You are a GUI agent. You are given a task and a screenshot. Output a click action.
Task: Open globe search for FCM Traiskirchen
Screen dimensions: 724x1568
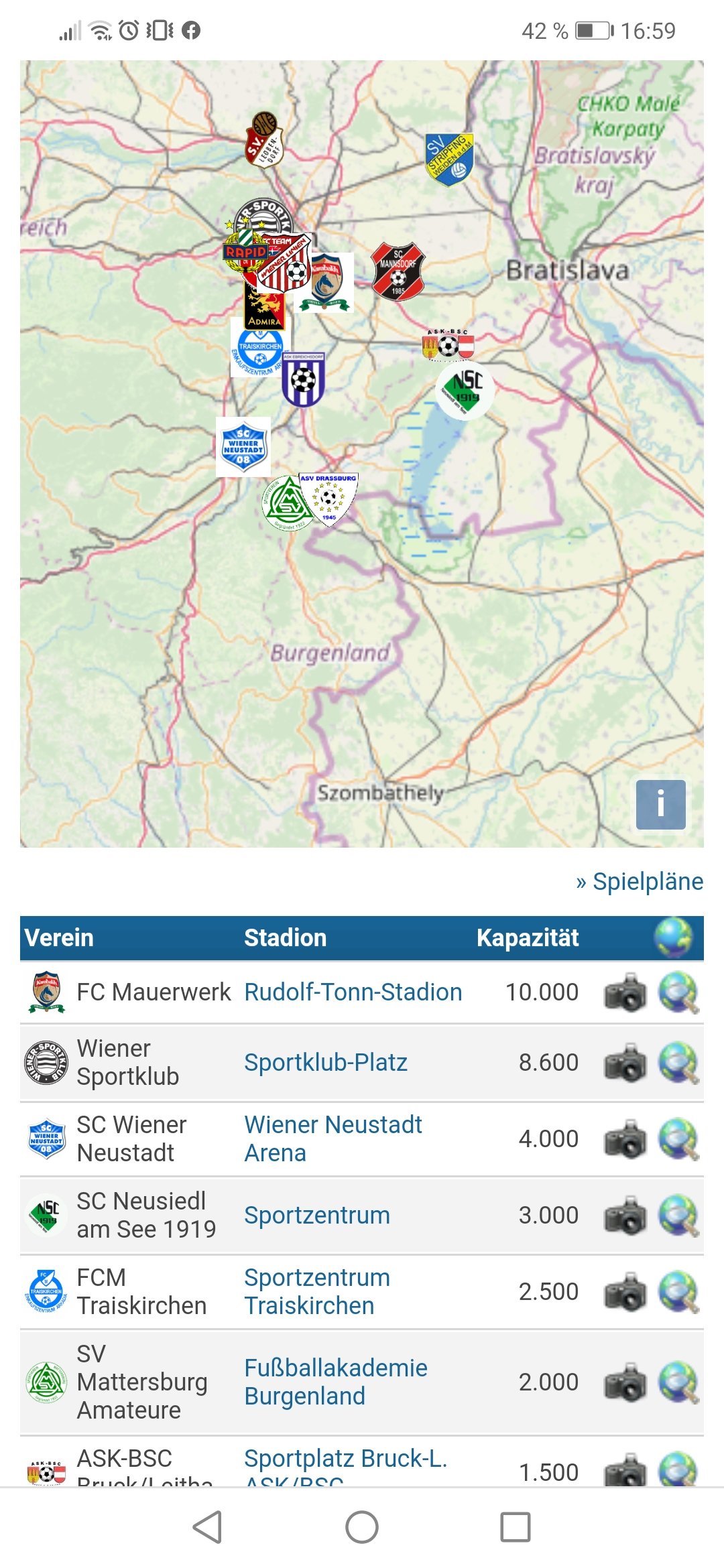tap(678, 1292)
